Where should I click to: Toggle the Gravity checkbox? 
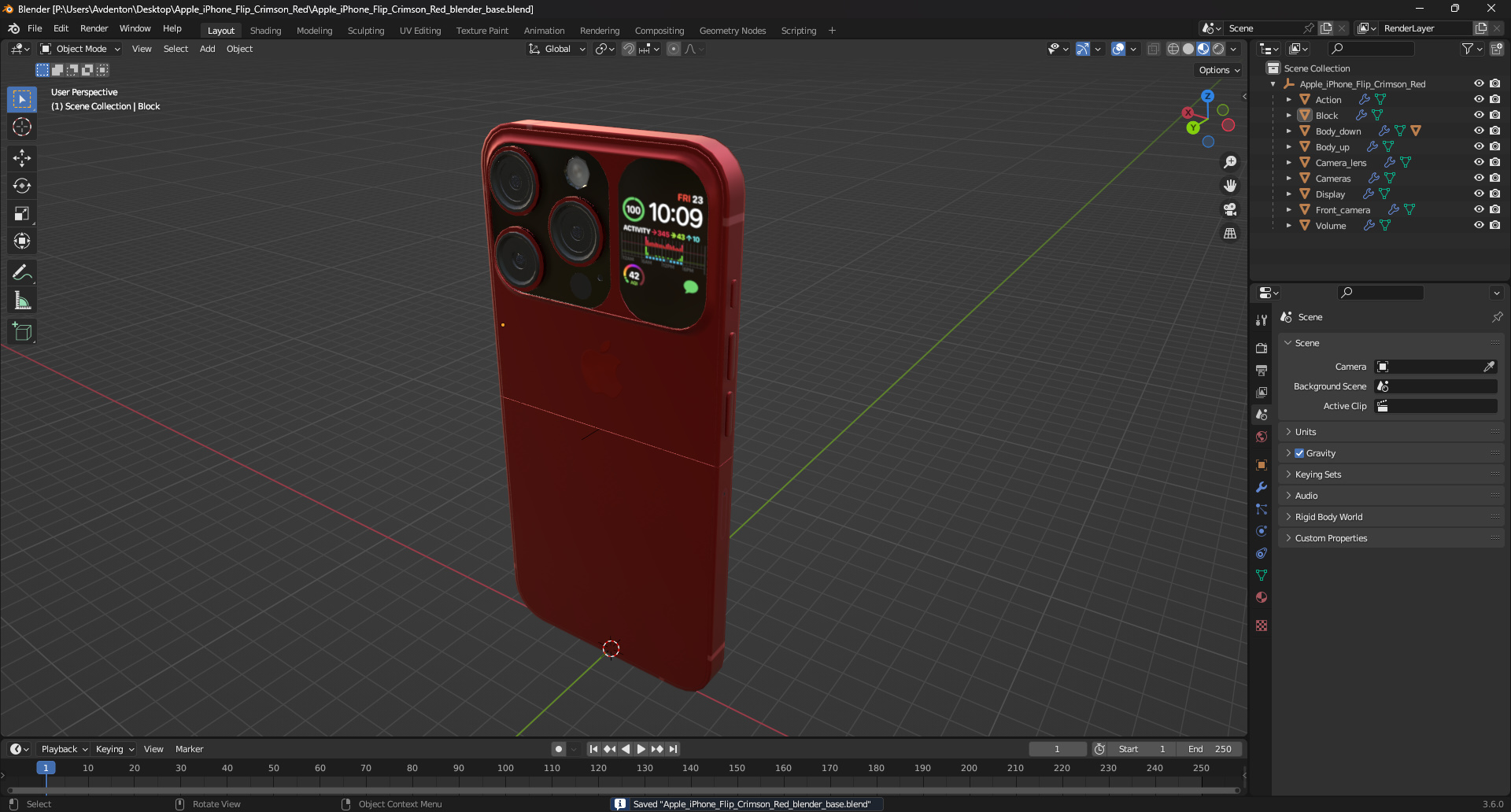[1299, 453]
